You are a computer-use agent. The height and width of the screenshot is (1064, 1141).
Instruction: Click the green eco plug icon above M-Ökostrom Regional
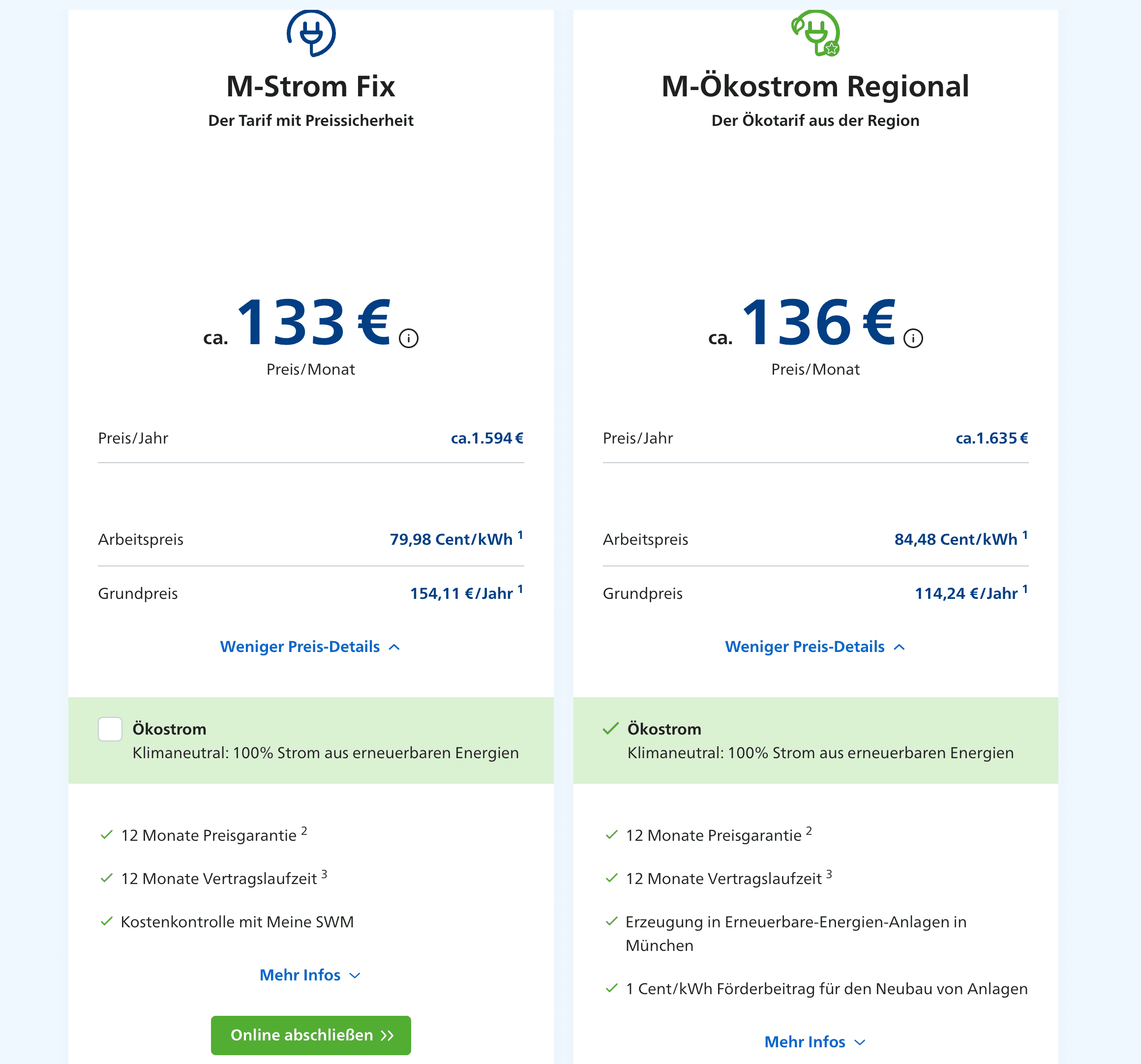tap(815, 33)
